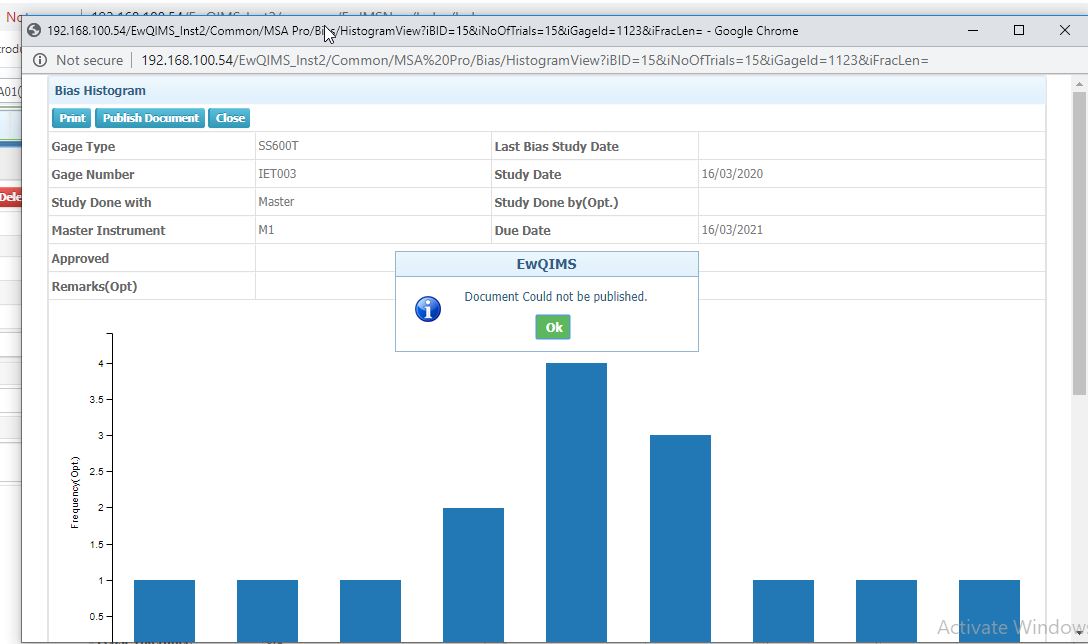1088x644 pixels.
Task: Click the Remarks(Opt) label
Action: point(94,287)
